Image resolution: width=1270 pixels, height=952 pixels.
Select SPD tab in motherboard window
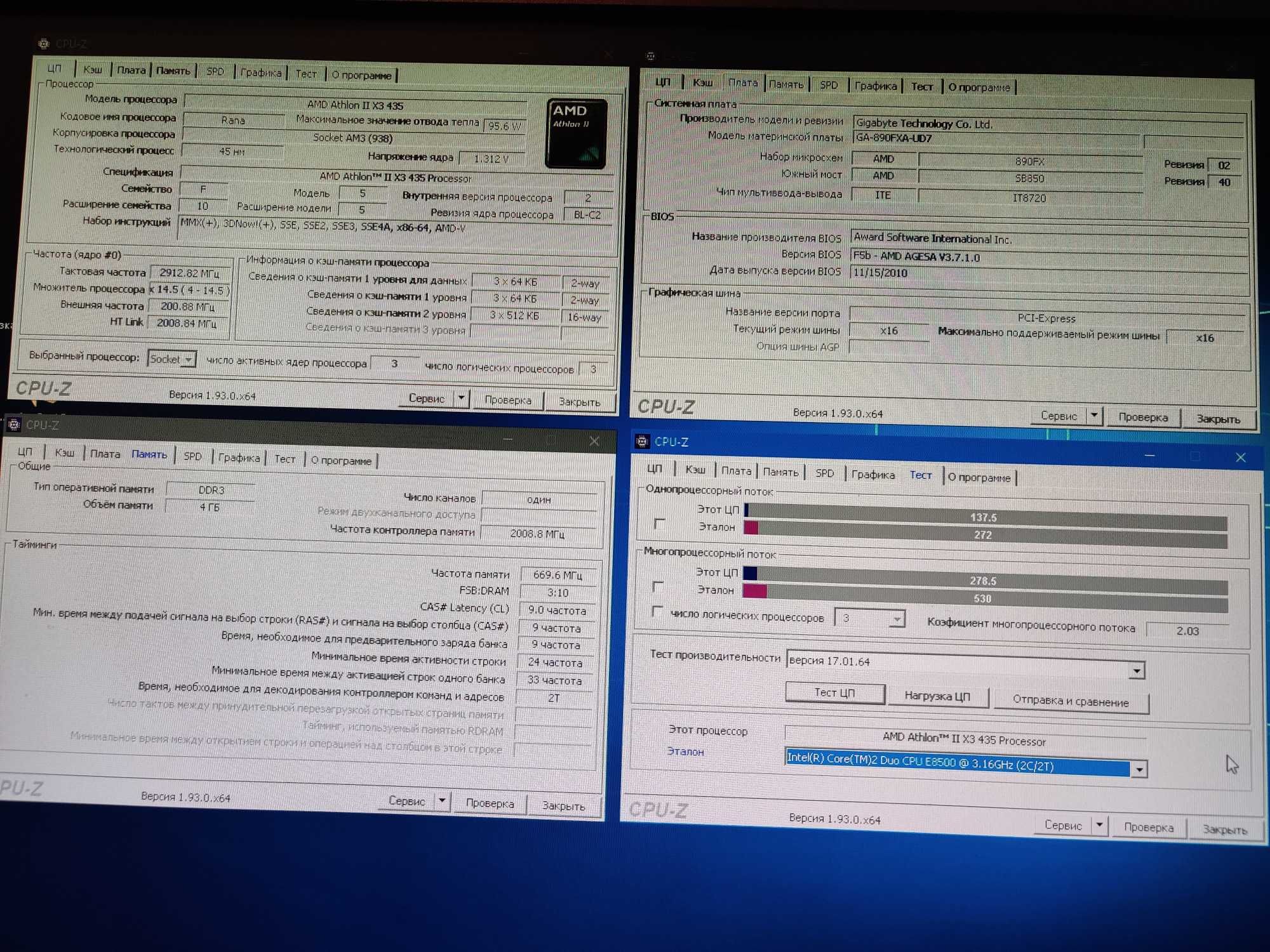(828, 84)
